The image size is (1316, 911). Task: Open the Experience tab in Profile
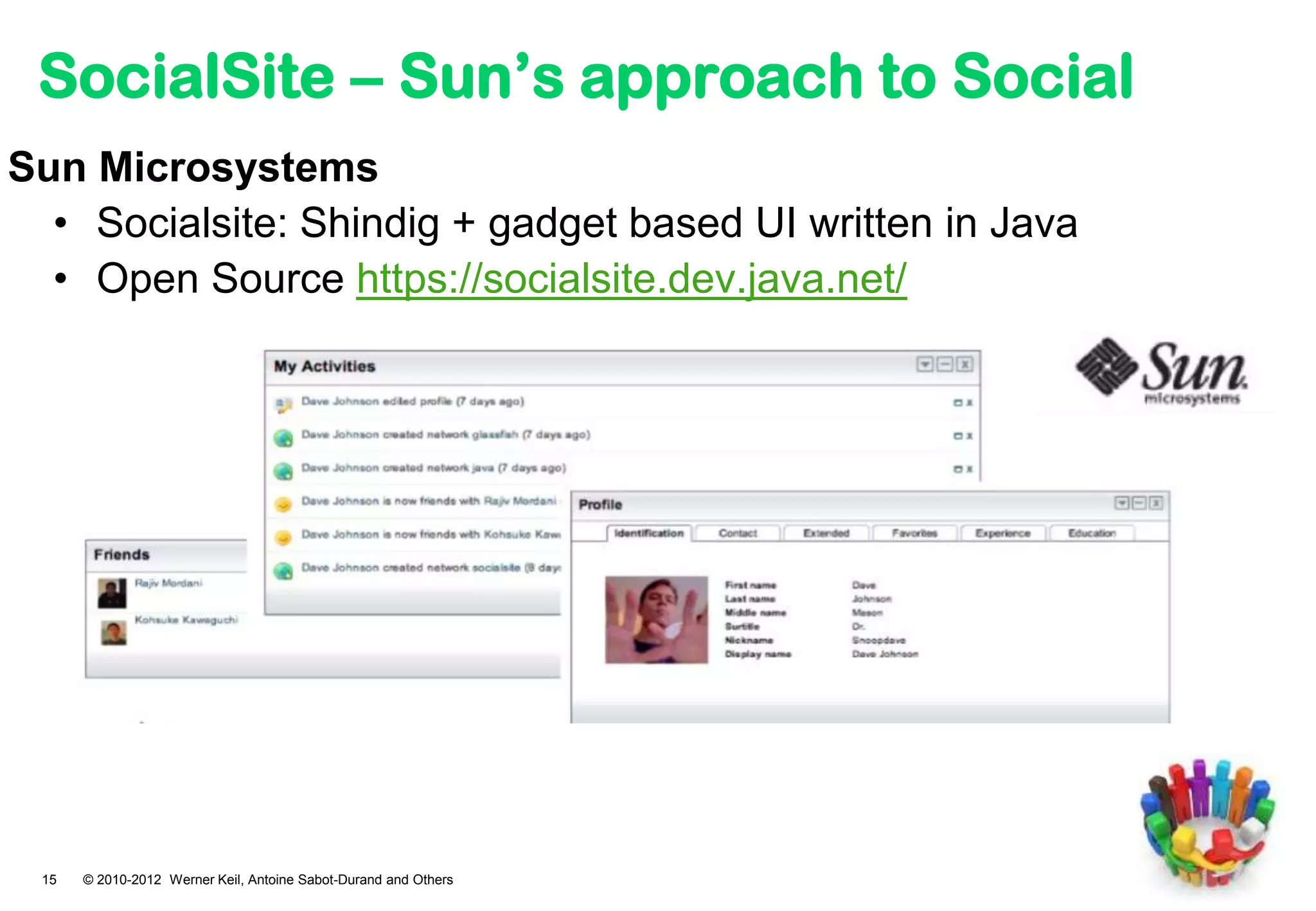point(1002,533)
